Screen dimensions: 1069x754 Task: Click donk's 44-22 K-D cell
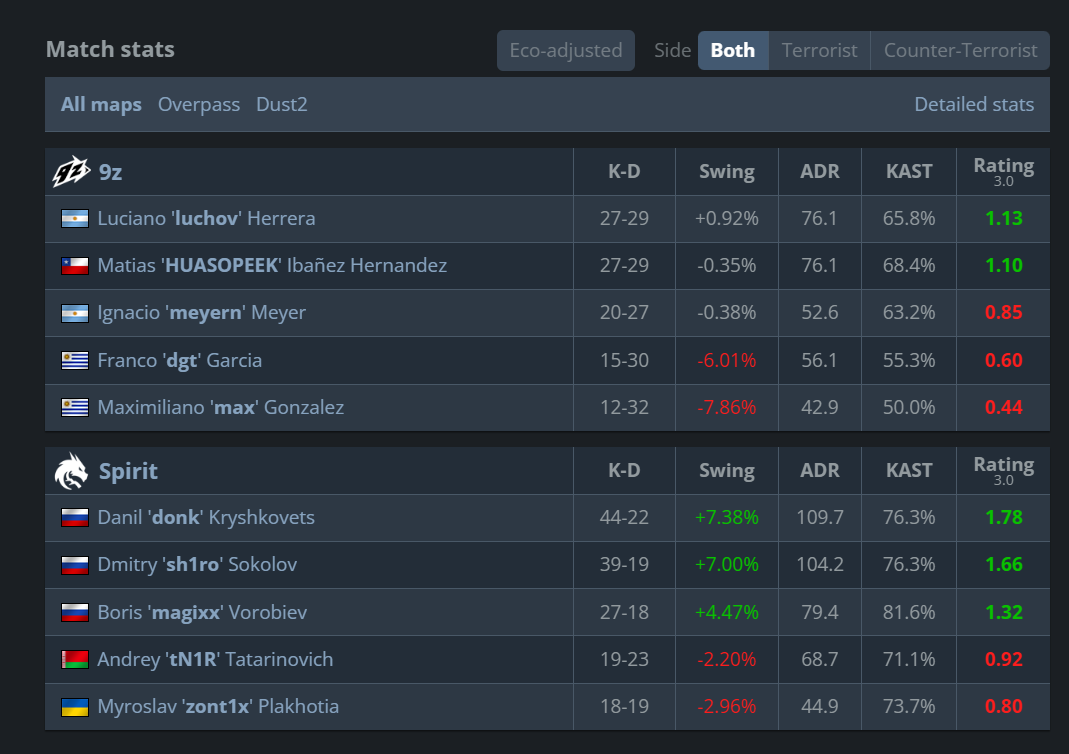click(x=624, y=517)
